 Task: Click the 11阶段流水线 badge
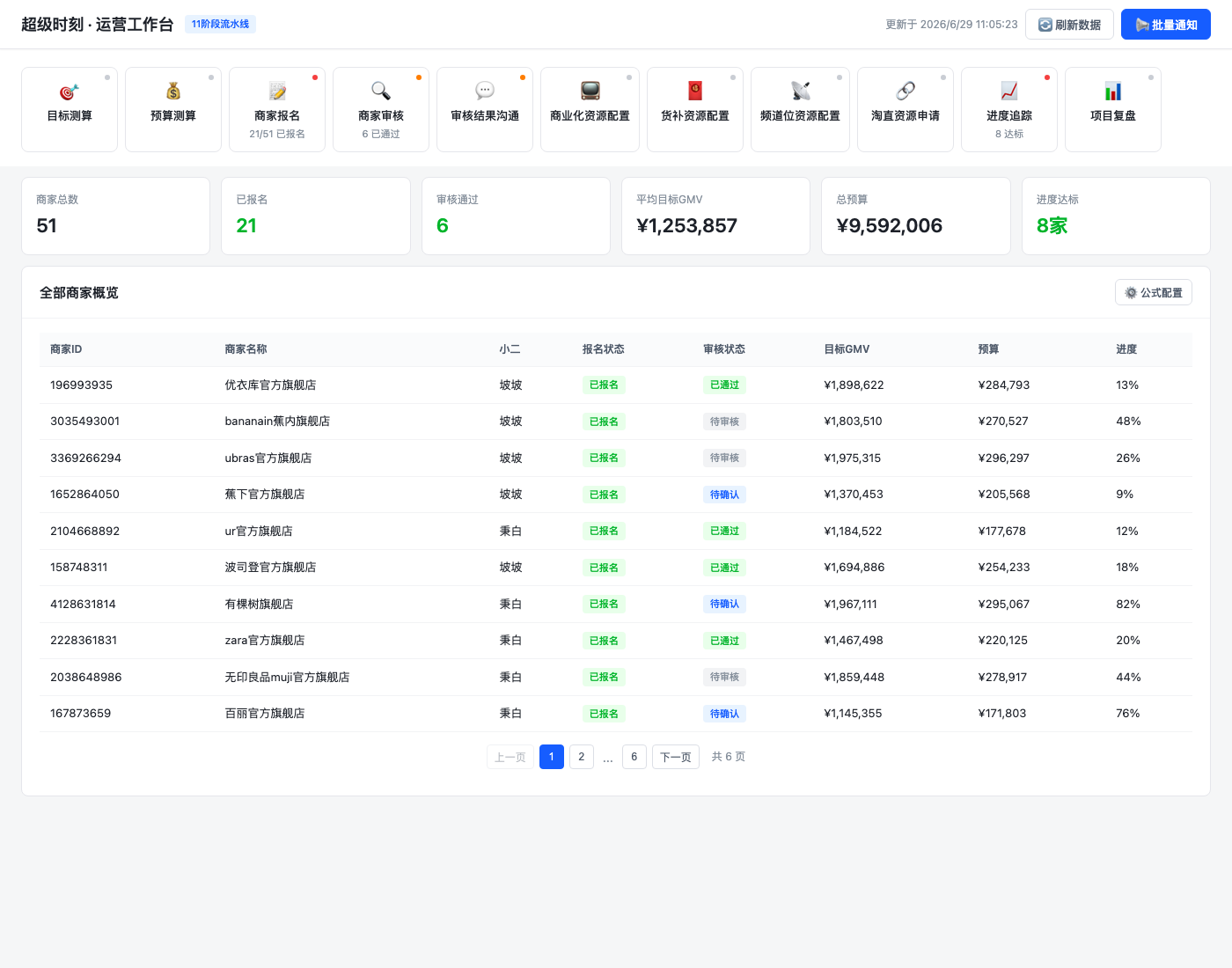(x=220, y=25)
